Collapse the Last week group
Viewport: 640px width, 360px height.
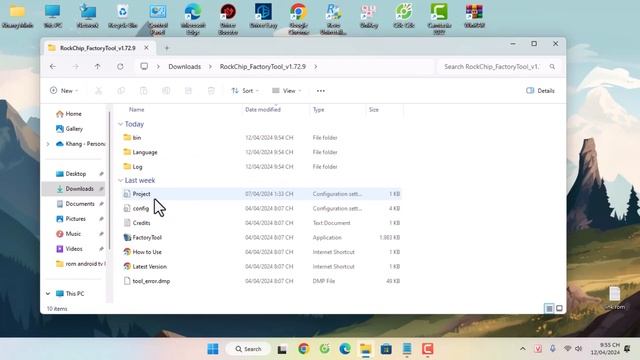pyautogui.click(x=120, y=180)
